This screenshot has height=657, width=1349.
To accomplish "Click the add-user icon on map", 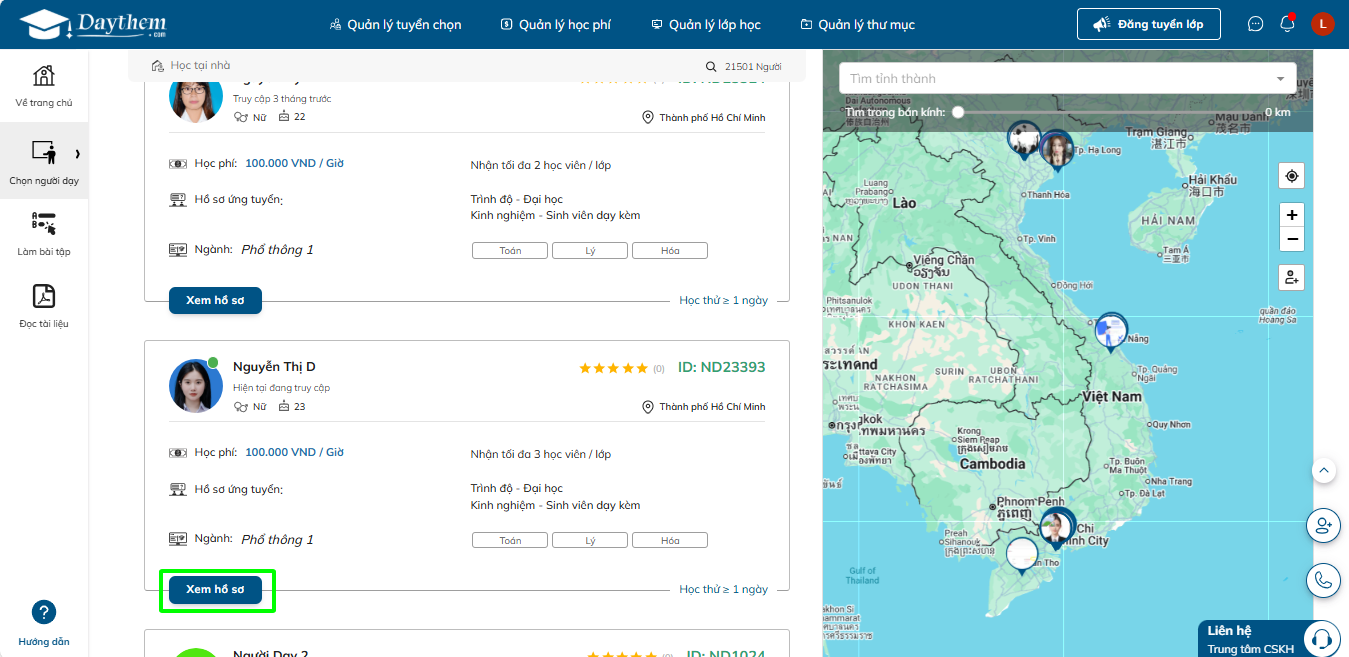I will click(x=1292, y=277).
